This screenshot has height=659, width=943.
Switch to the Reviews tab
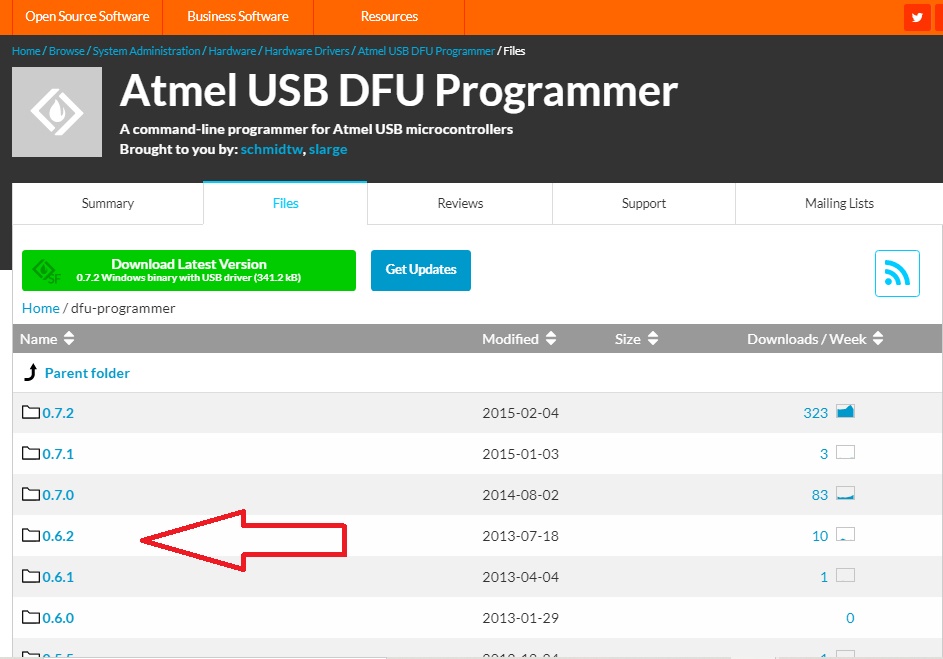pos(460,204)
